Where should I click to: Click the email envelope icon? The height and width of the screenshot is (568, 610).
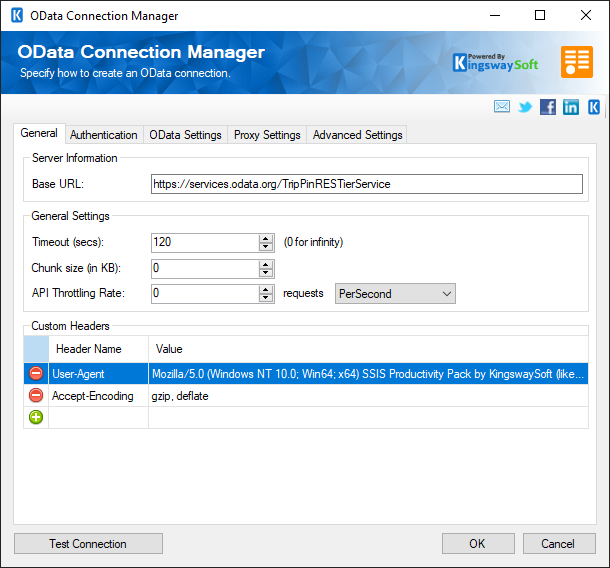[x=502, y=106]
